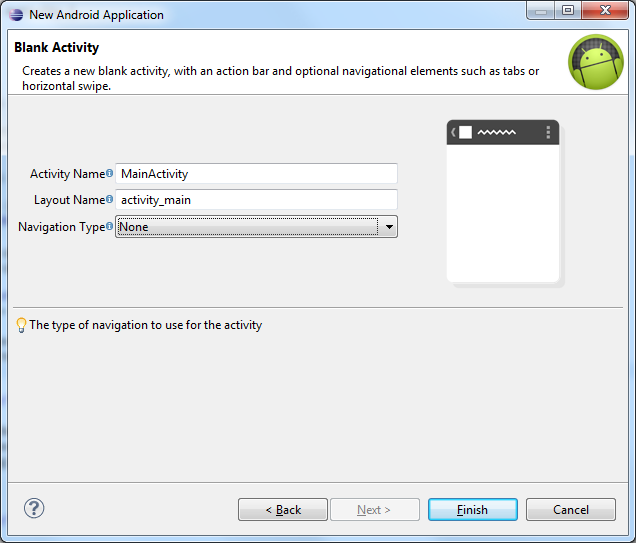Image resolution: width=636 pixels, height=543 pixels.
Task: Click the Navigation Type info icon
Action: click(110, 226)
